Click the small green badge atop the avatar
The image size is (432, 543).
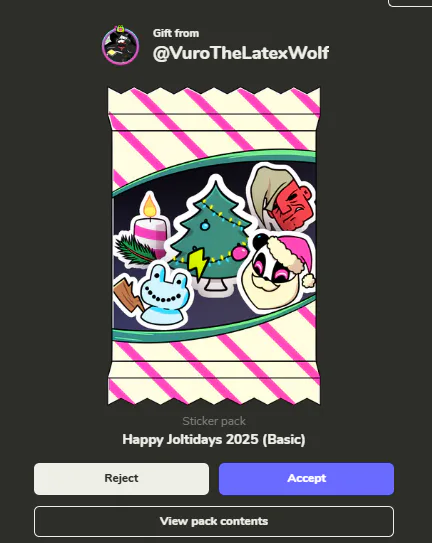[x=120, y=28]
